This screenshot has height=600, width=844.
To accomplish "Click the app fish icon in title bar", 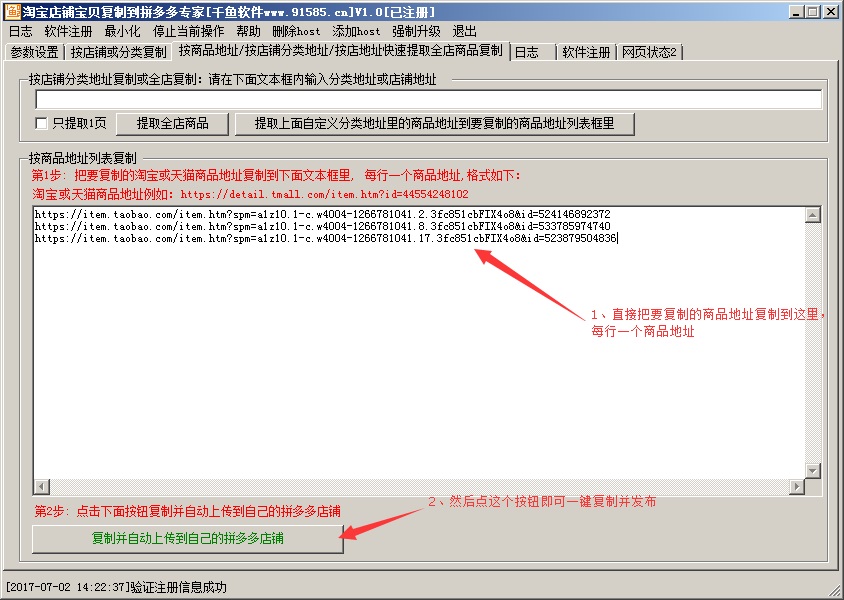I will 12,11.
